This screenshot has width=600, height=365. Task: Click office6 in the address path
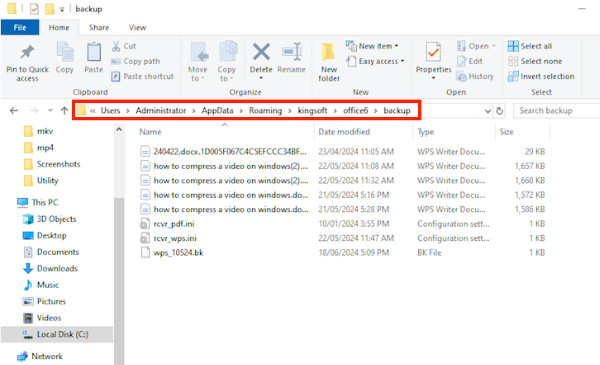[355, 111]
